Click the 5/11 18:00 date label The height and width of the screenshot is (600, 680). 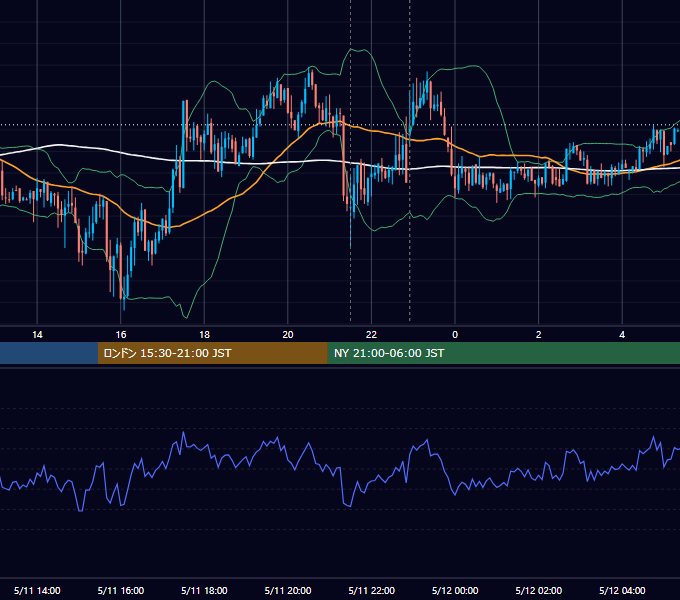pyautogui.click(x=204, y=590)
